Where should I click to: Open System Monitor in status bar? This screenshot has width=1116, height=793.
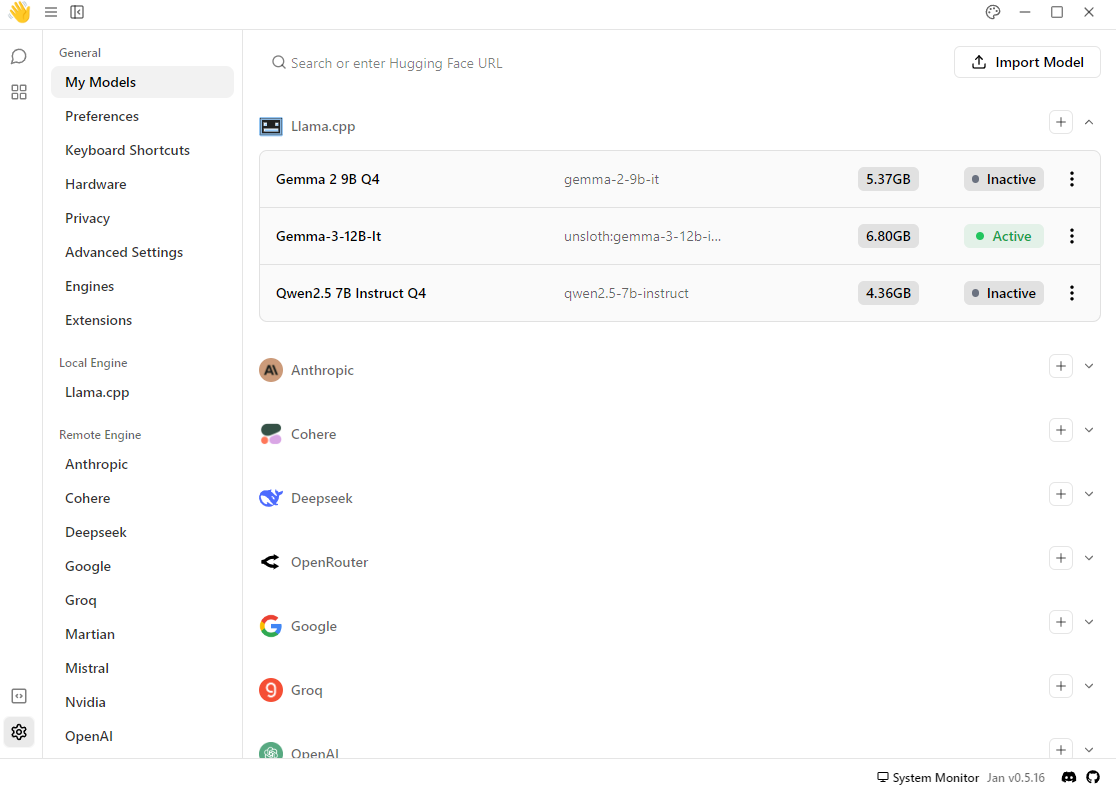click(x=927, y=777)
